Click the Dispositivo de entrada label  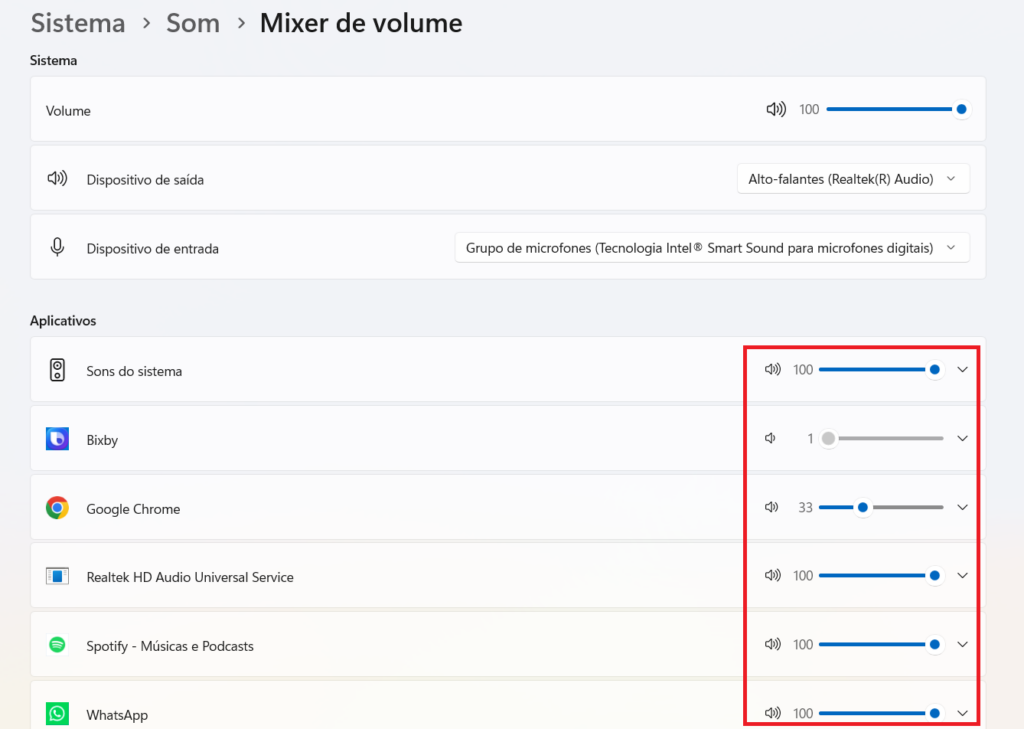coord(152,248)
